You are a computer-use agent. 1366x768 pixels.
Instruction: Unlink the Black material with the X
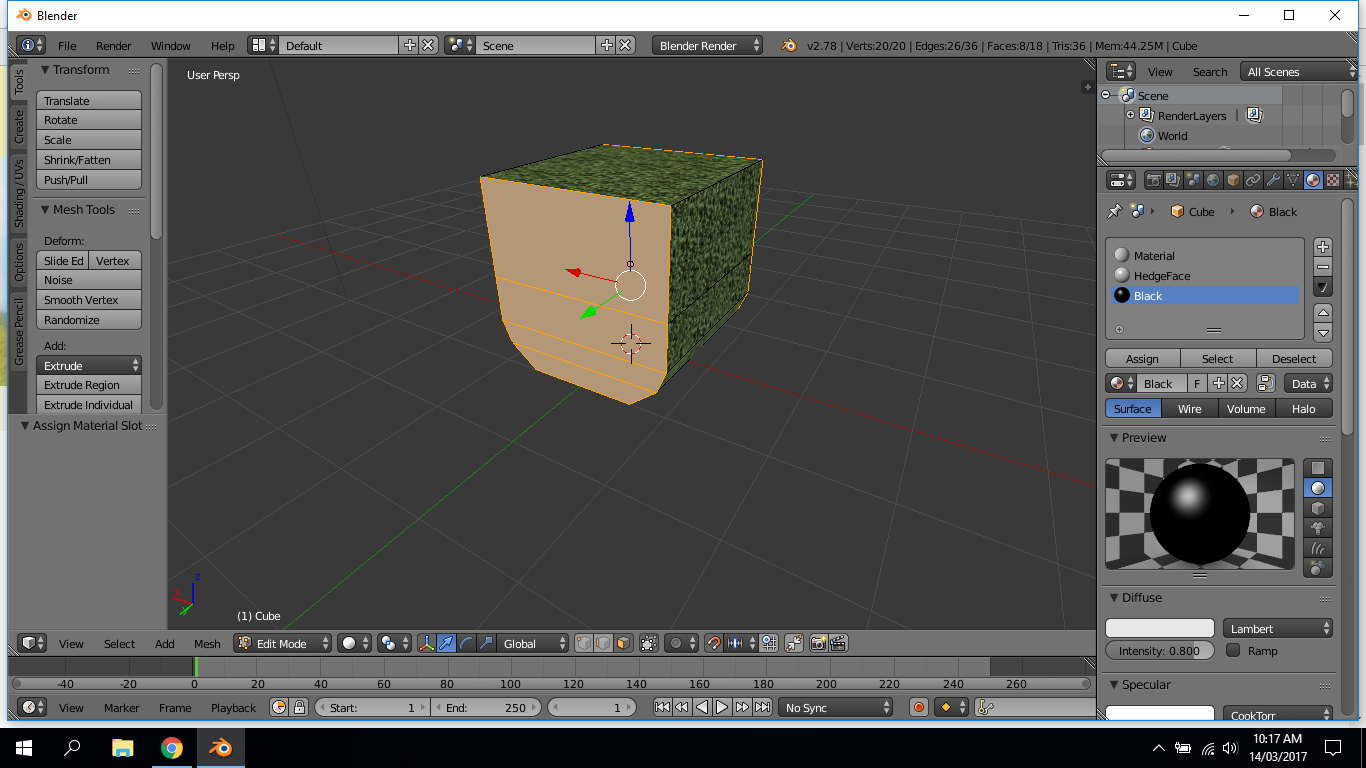[x=1237, y=383]
